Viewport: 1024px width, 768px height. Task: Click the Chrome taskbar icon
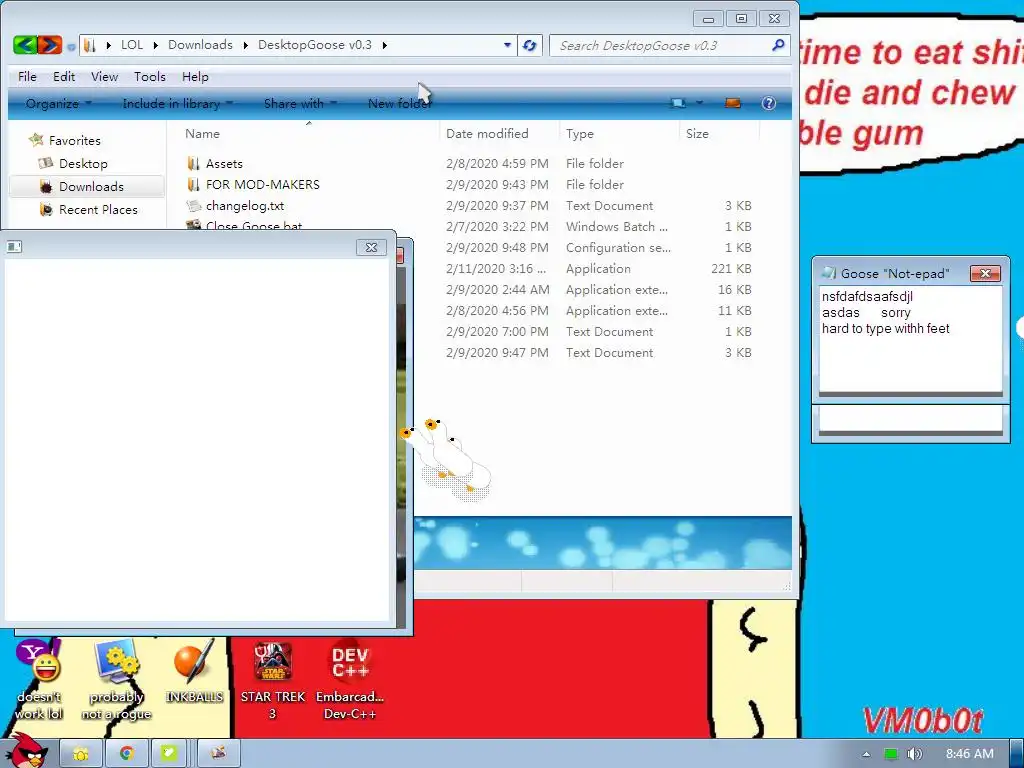coord(126,754)
